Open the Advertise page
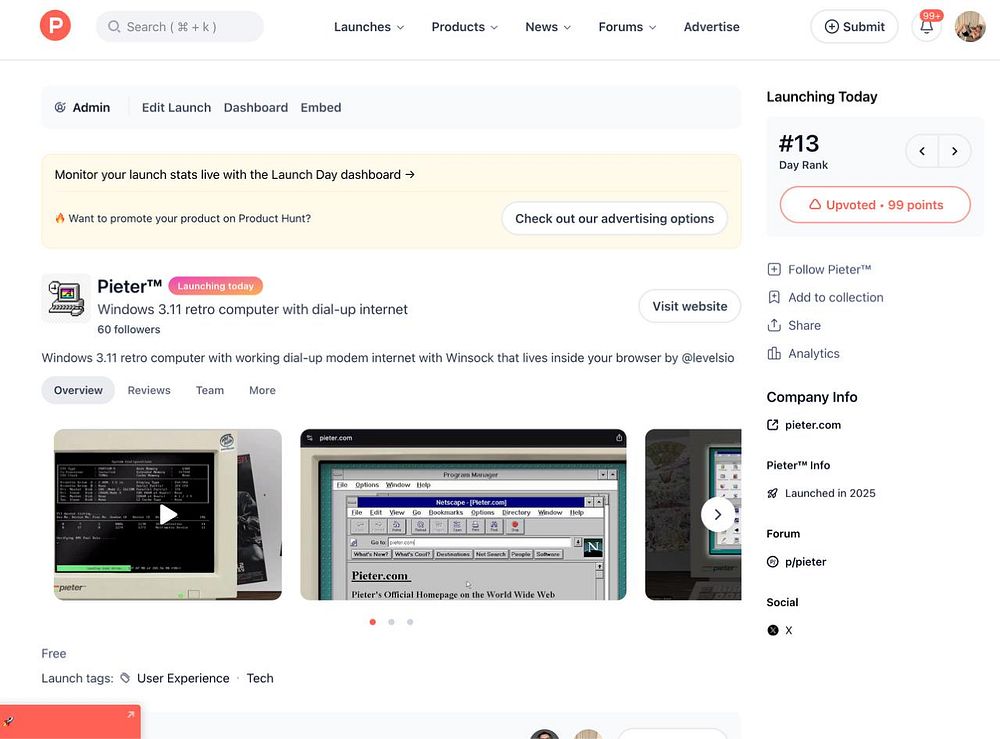The height and width of the screenshot is (739, 1000). (x=712, y=27)
